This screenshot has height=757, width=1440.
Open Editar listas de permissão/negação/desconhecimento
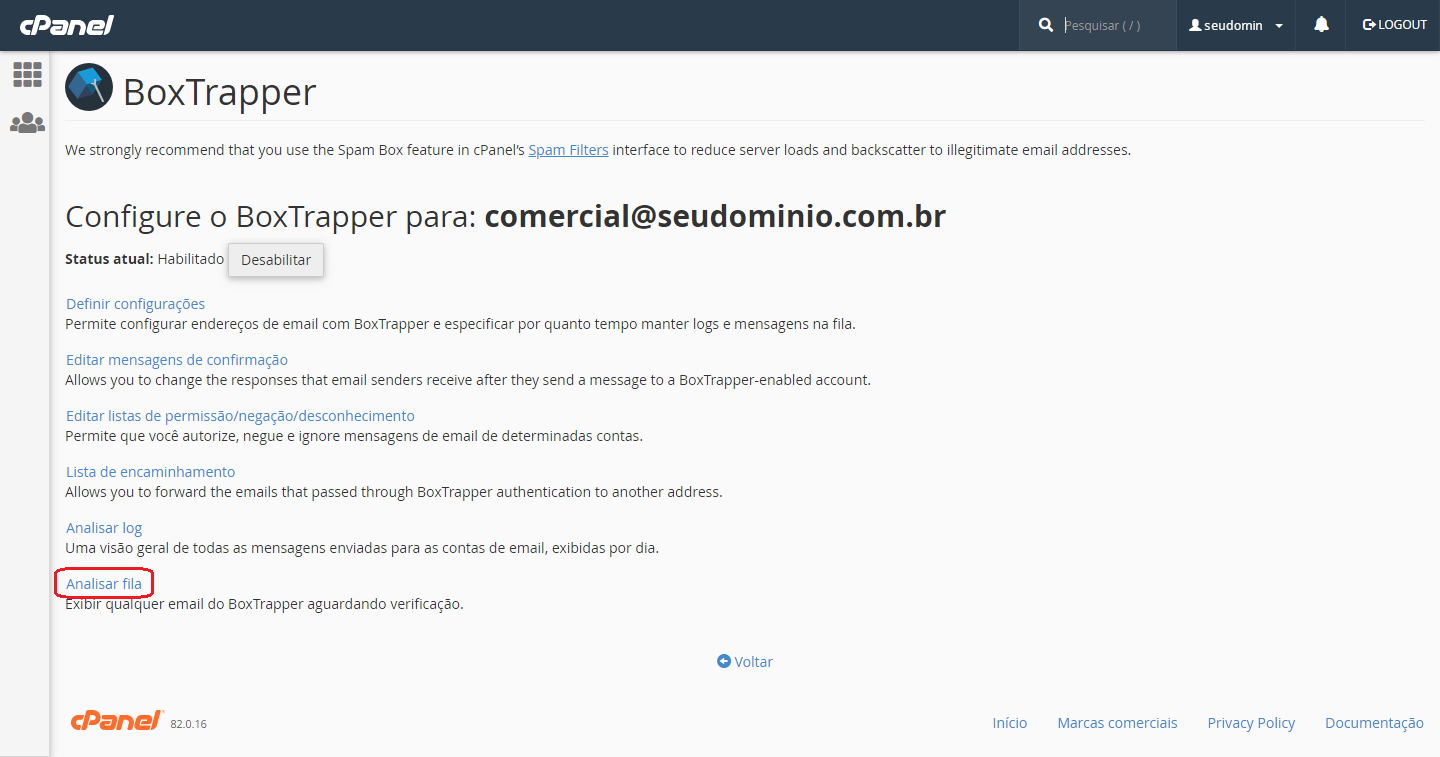pos(240,416)
